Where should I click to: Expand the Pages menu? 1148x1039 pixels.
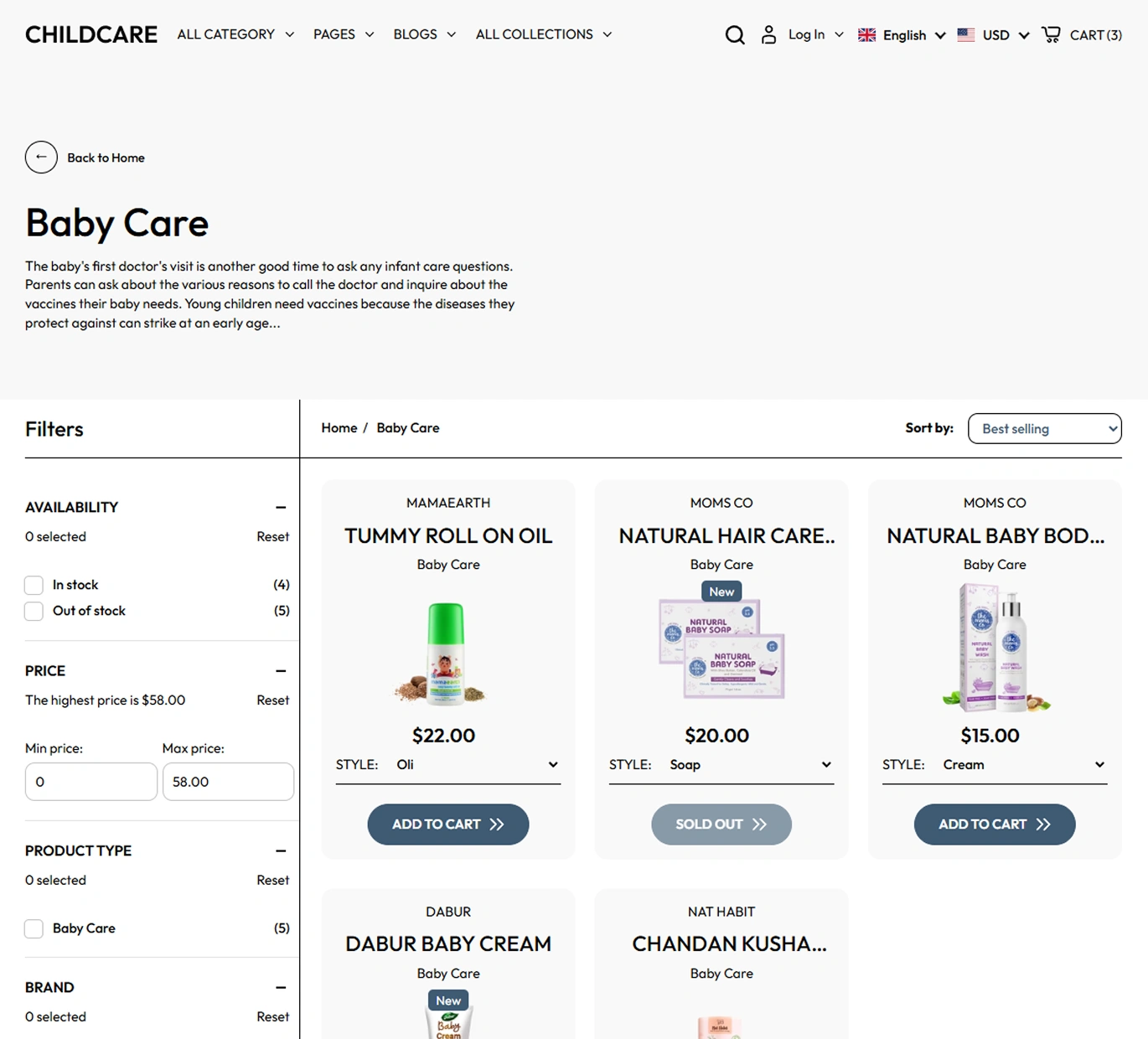click(344, 34)
